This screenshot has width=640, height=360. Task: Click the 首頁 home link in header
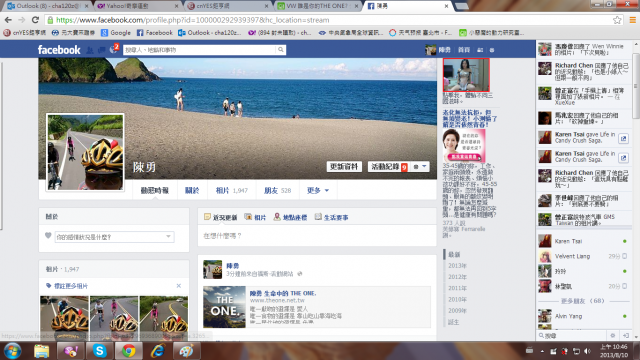464,50
